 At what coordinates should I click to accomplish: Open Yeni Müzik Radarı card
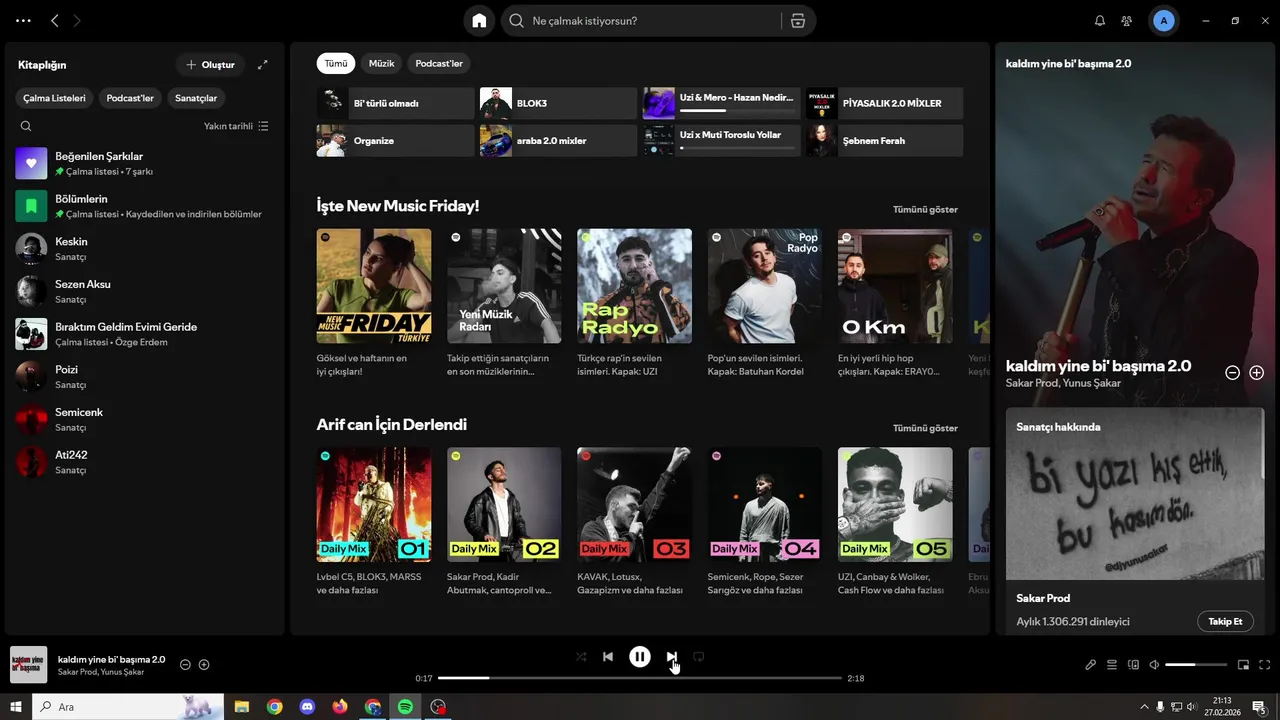[504, 304]
